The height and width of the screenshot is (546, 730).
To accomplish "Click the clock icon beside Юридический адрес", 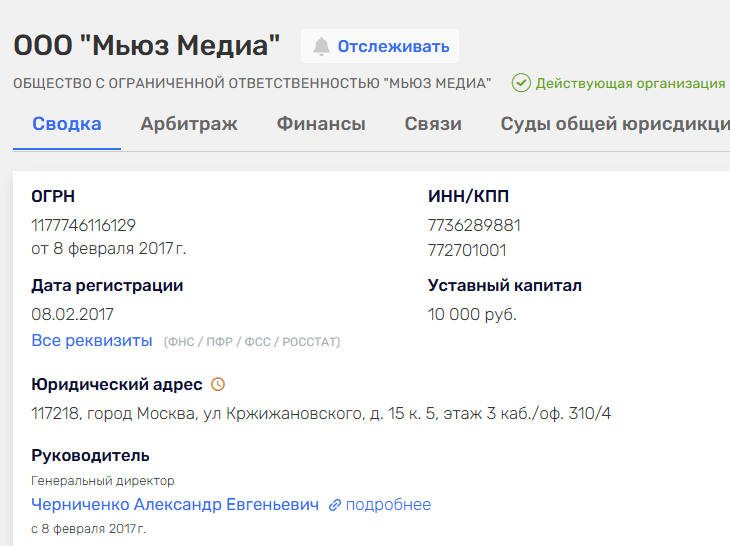I will [218, 384].
